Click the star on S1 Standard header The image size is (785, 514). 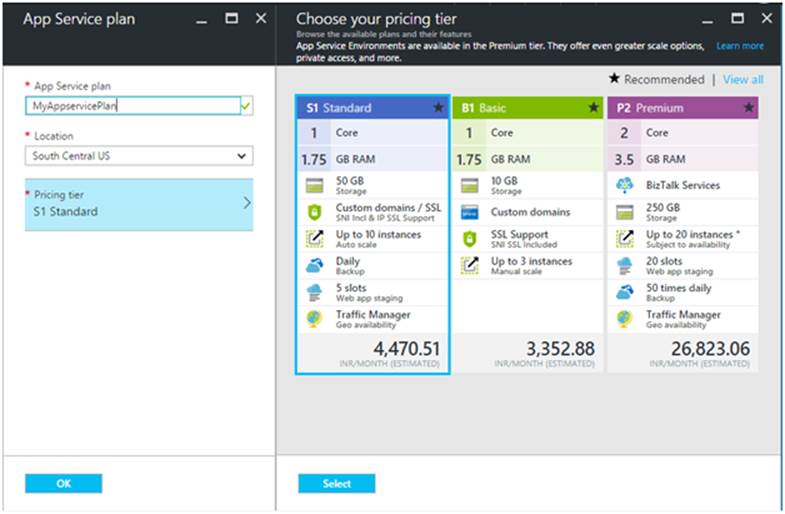[438, 107]
